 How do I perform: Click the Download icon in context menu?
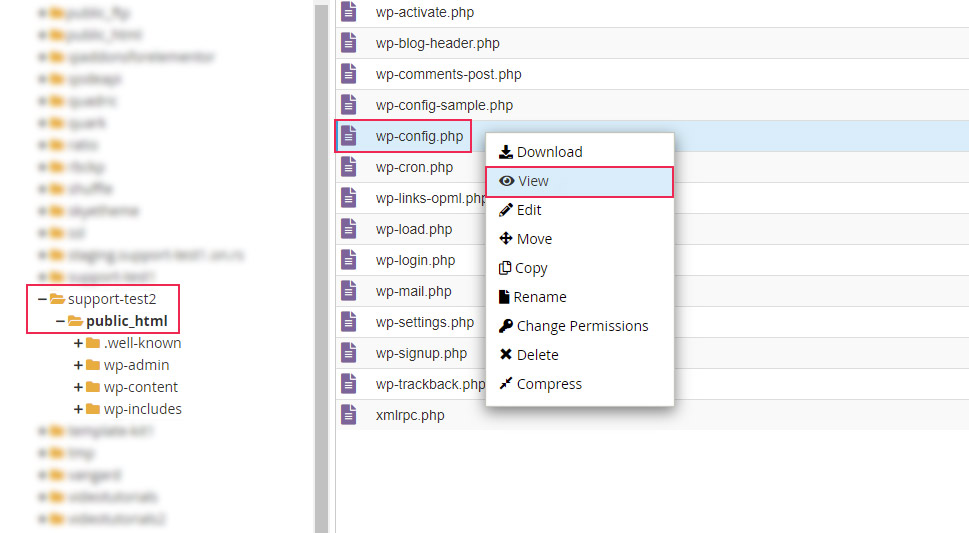pos(506,151)
